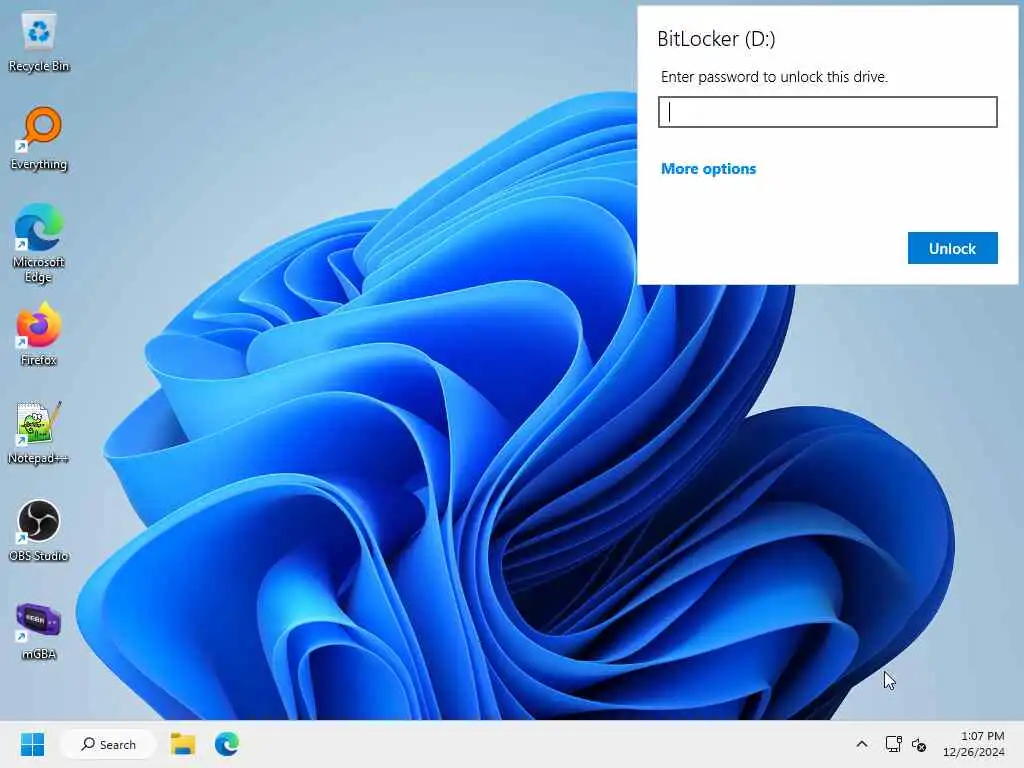Click the BitLocker (D:) title text
This screenshot has width=1024, height=768.
(716, 39)
